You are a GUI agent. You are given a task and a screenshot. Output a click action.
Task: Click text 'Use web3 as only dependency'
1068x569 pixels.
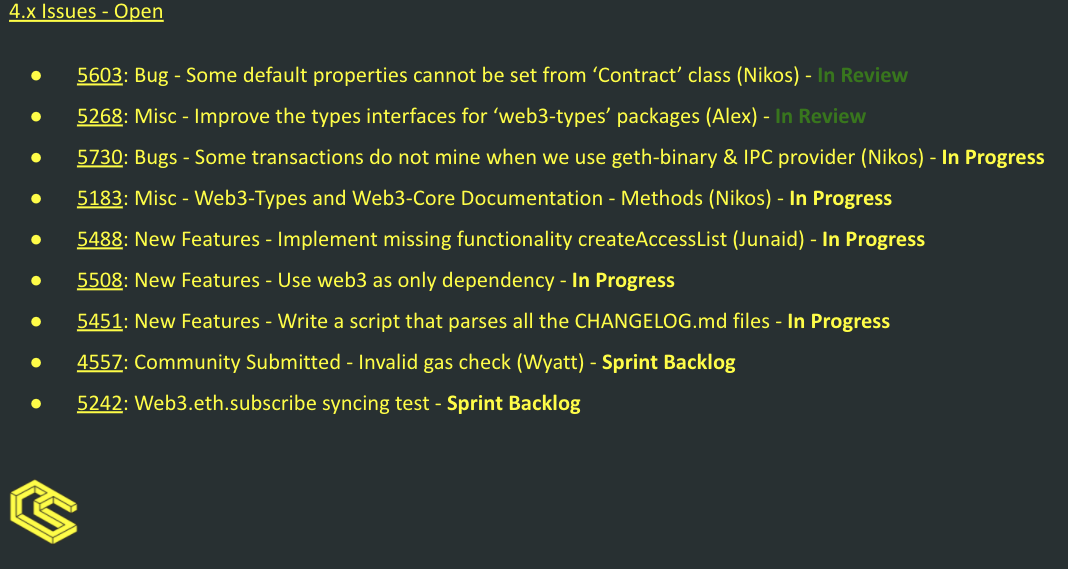pos(415,280)
